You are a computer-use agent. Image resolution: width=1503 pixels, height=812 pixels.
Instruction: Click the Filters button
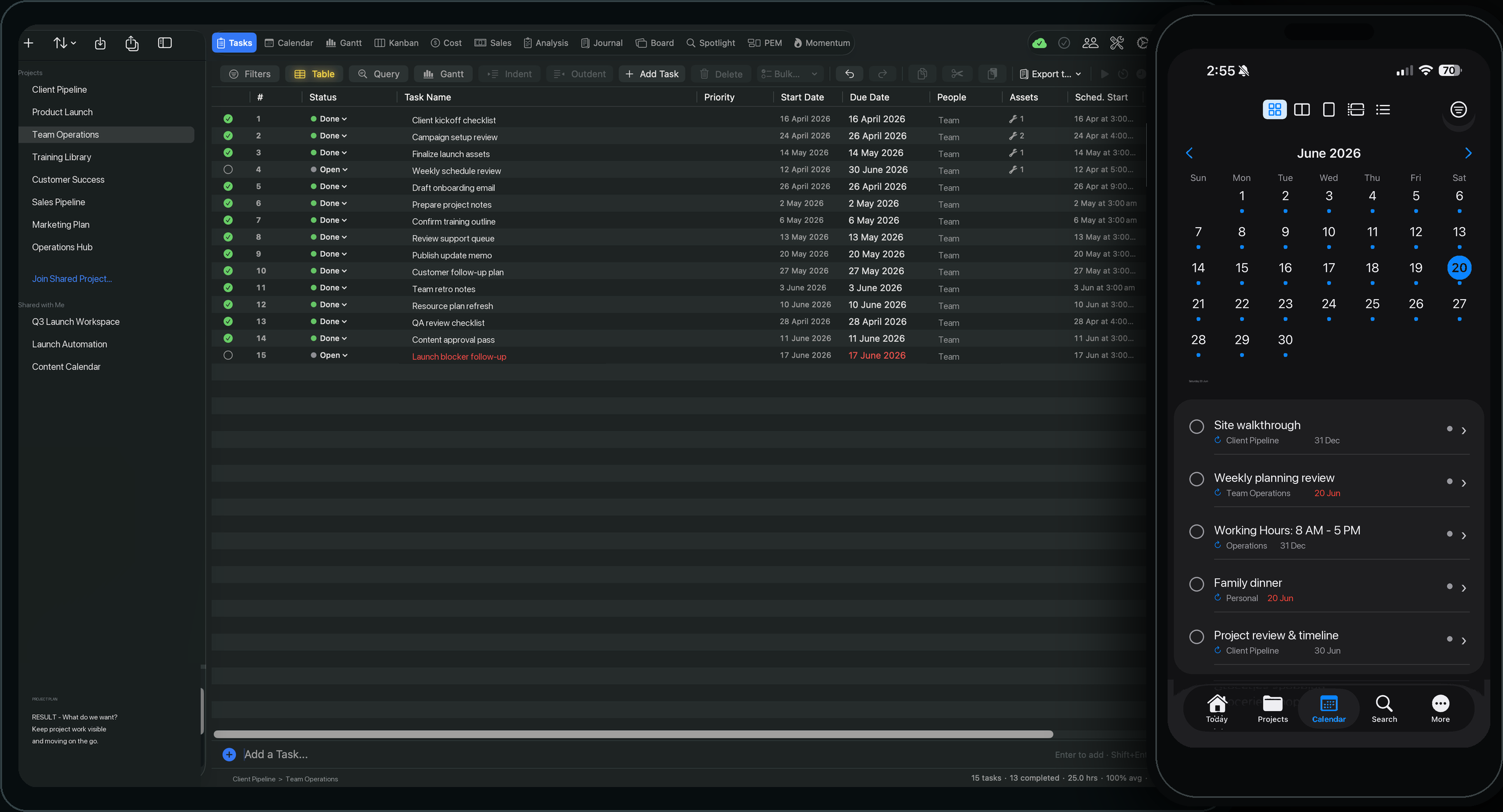pyautogui.click(x=250, y=74)
